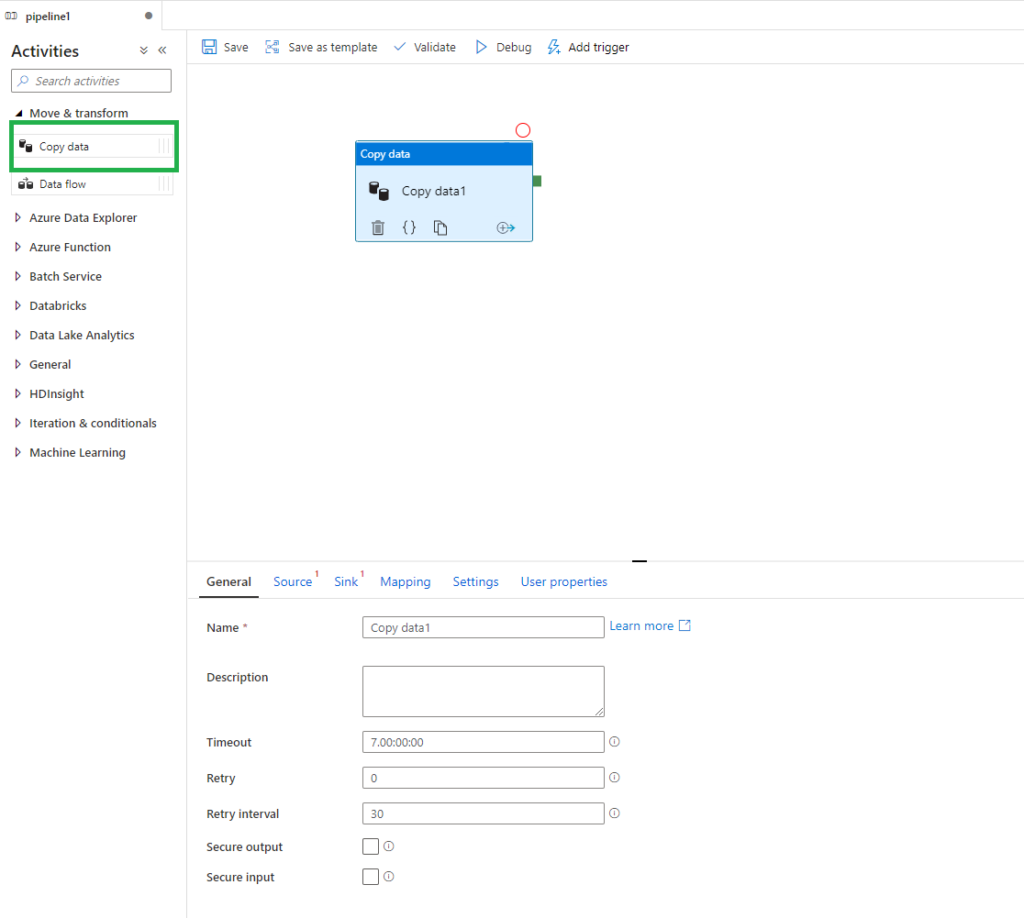This screenshot has height=918, width=1024.
Task: Enable the Secure output checkbox
Action: point(371,847)
